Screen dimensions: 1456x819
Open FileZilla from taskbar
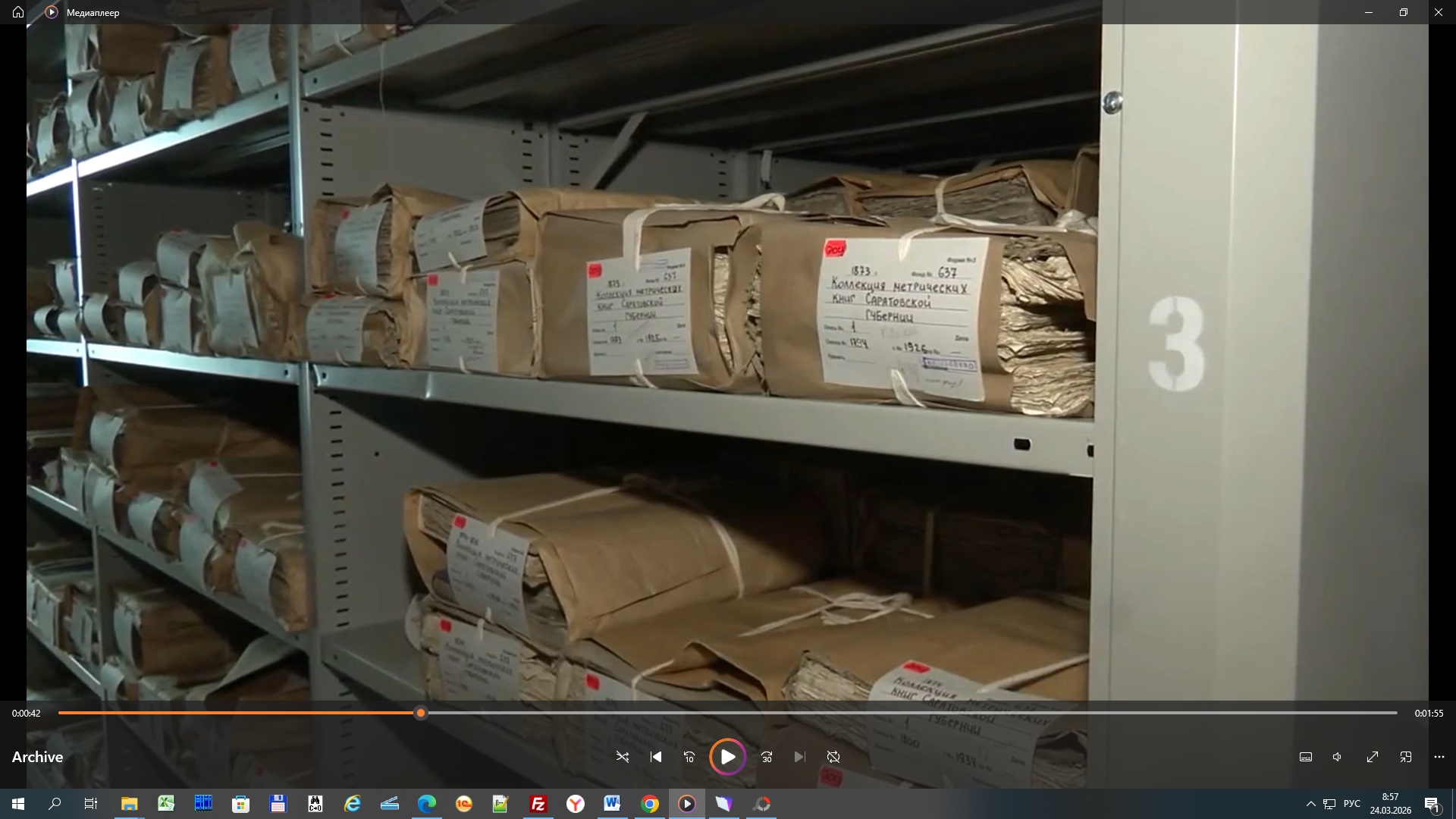538,804
